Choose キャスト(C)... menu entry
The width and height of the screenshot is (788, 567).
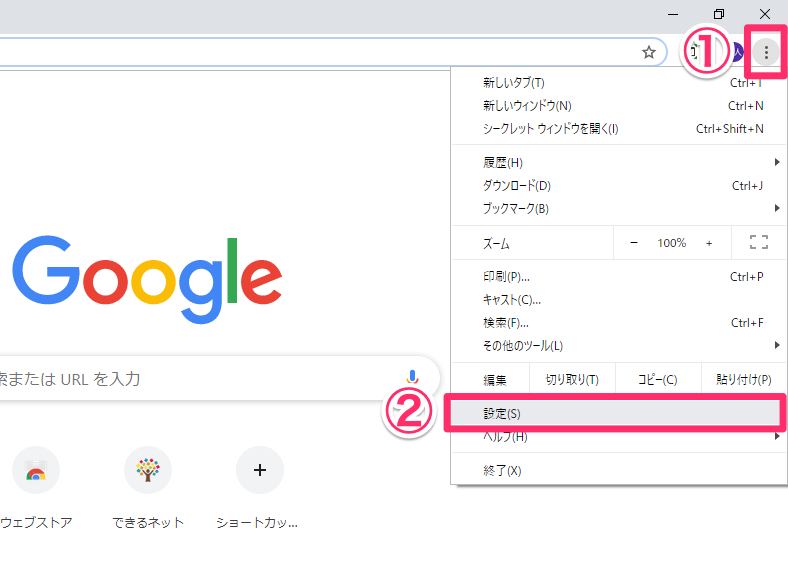coord(619,300)
